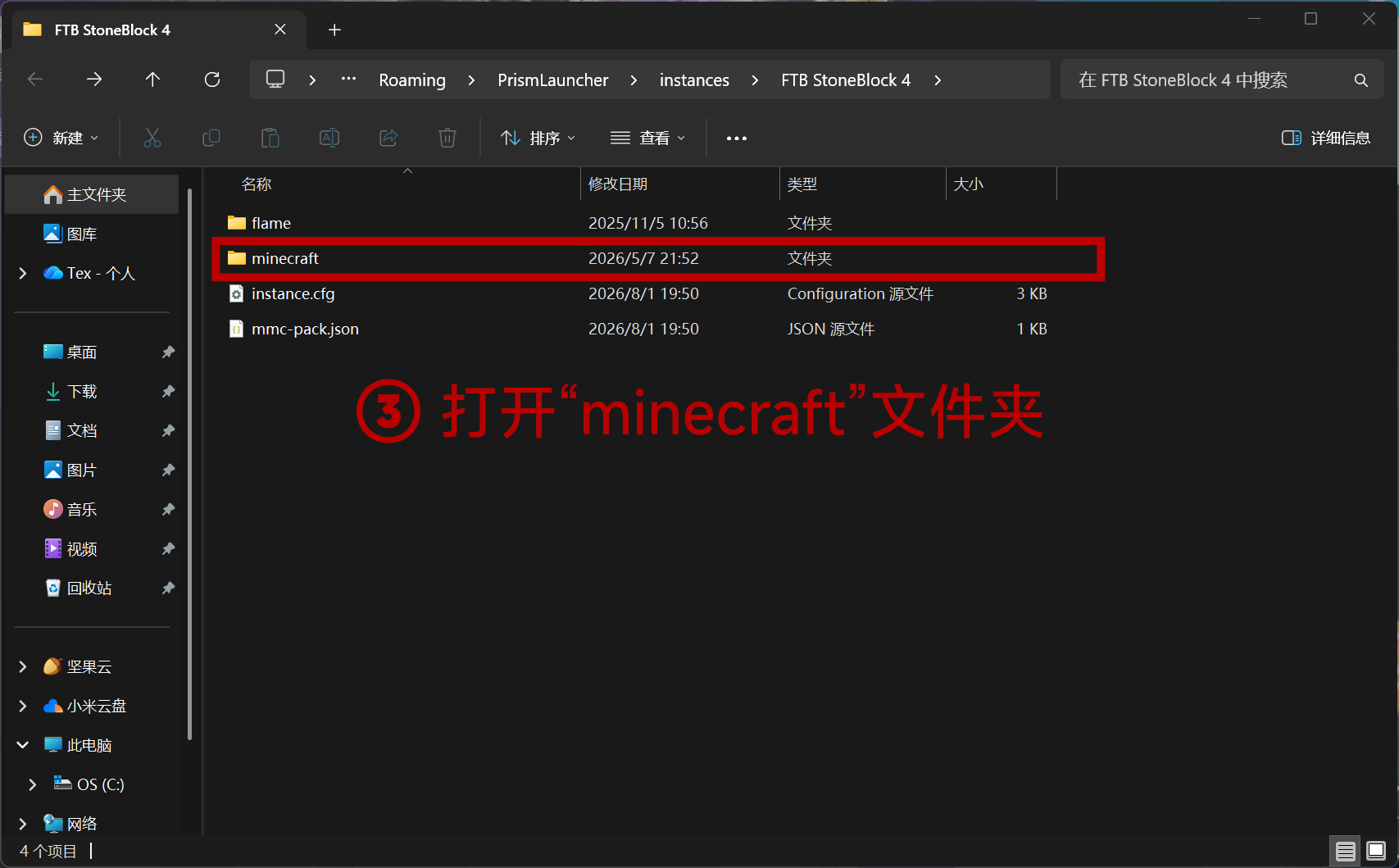Click the Rename icon in toolbar
This screenshot has height=868, width=1399.
[x=329, y=138]
